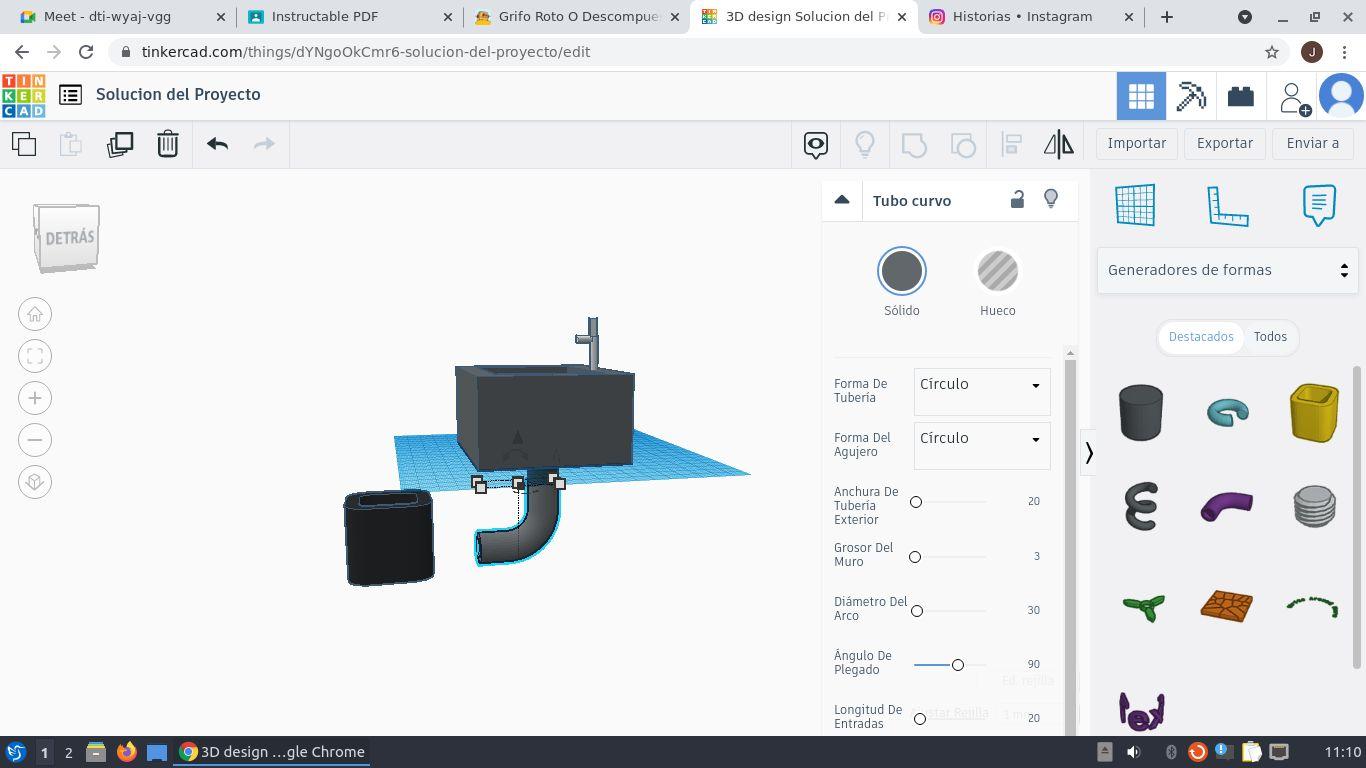Fit all shapes in view

pos(35,356)
